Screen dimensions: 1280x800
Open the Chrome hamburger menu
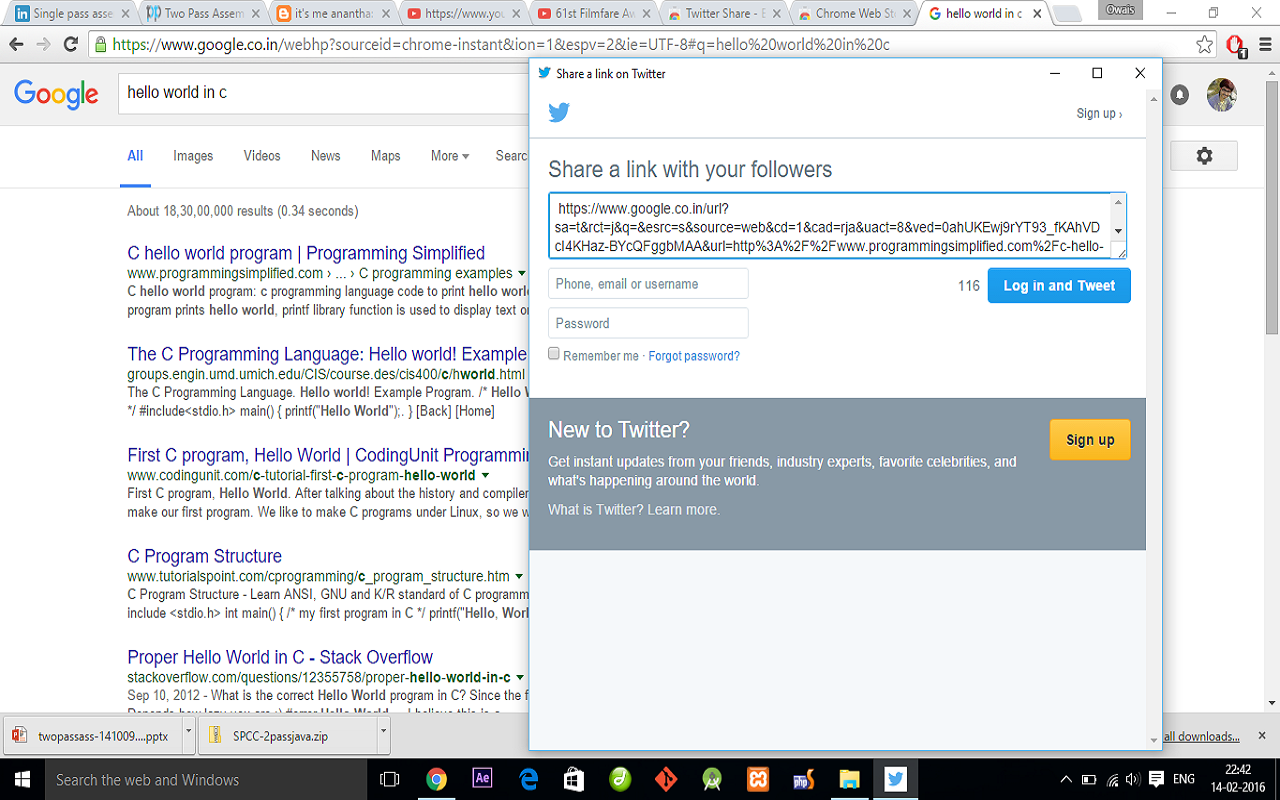coord(1263,45)
